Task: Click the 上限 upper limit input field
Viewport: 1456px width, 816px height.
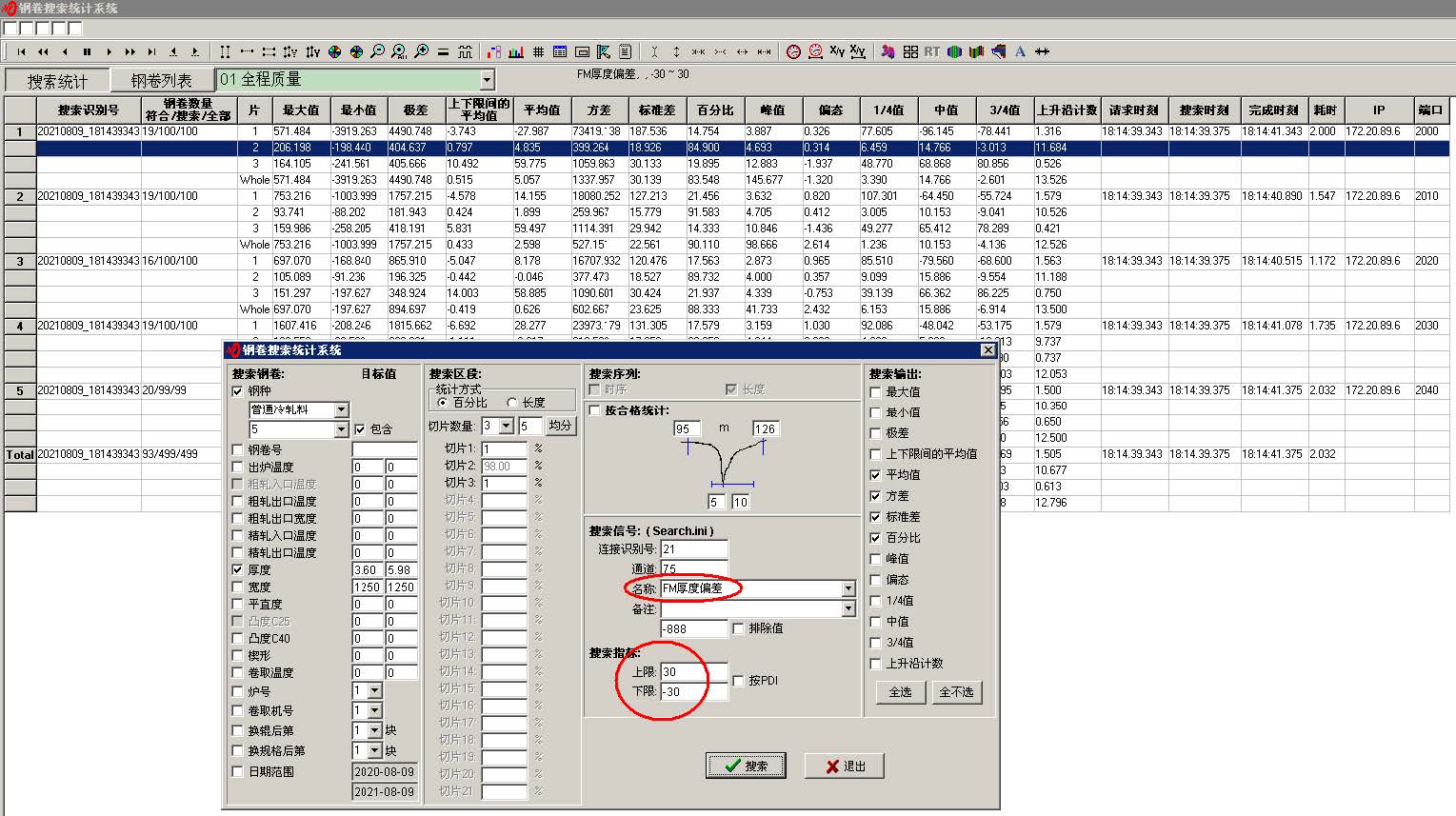Action: coord(693,671)
